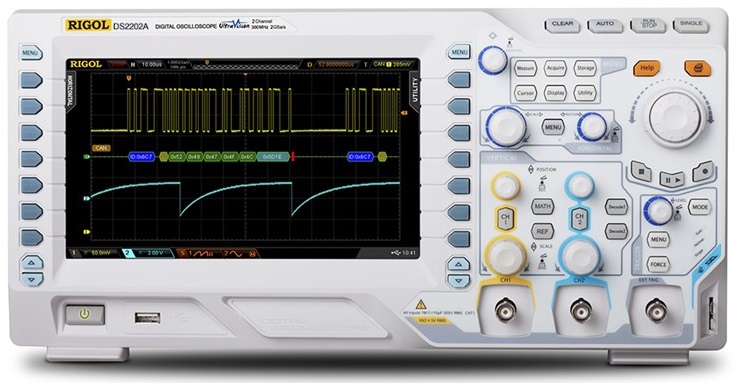Tap the orange print button
Image resolution: width=736 pixels, height=383 pixels.
pos(698,69)
